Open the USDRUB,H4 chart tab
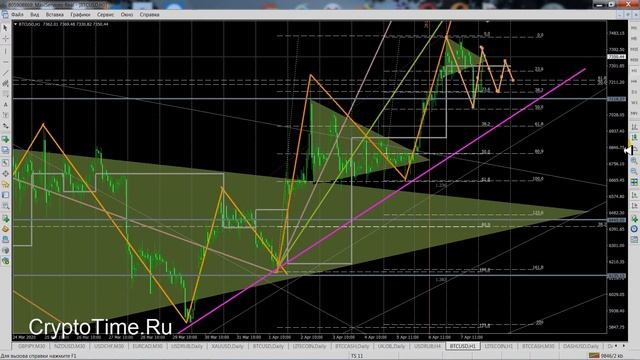The image size is (640, 360). click(x=427, y=346)
